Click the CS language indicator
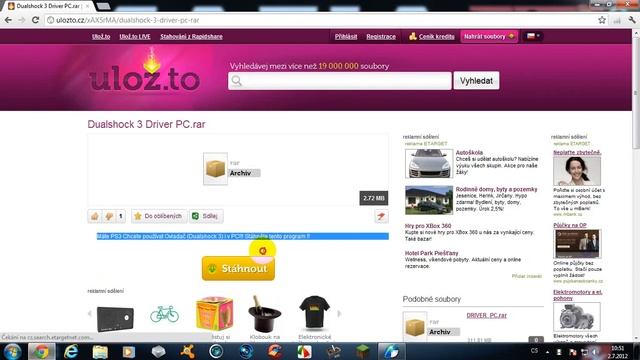The width and height of the screenshot is (640, 360). click(534, 351)
